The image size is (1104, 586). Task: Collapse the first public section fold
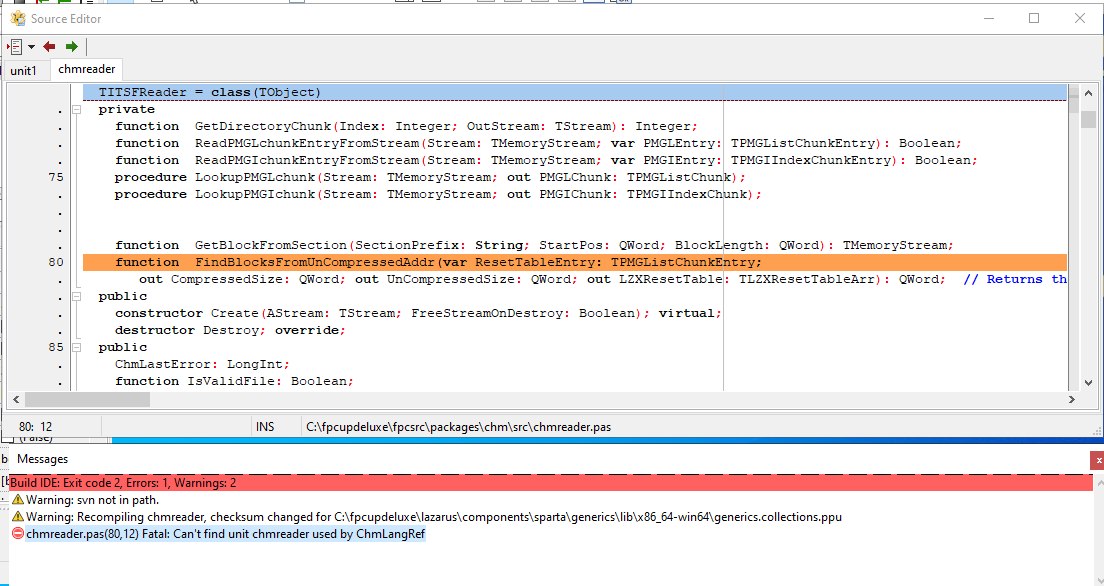coord(77,297)
